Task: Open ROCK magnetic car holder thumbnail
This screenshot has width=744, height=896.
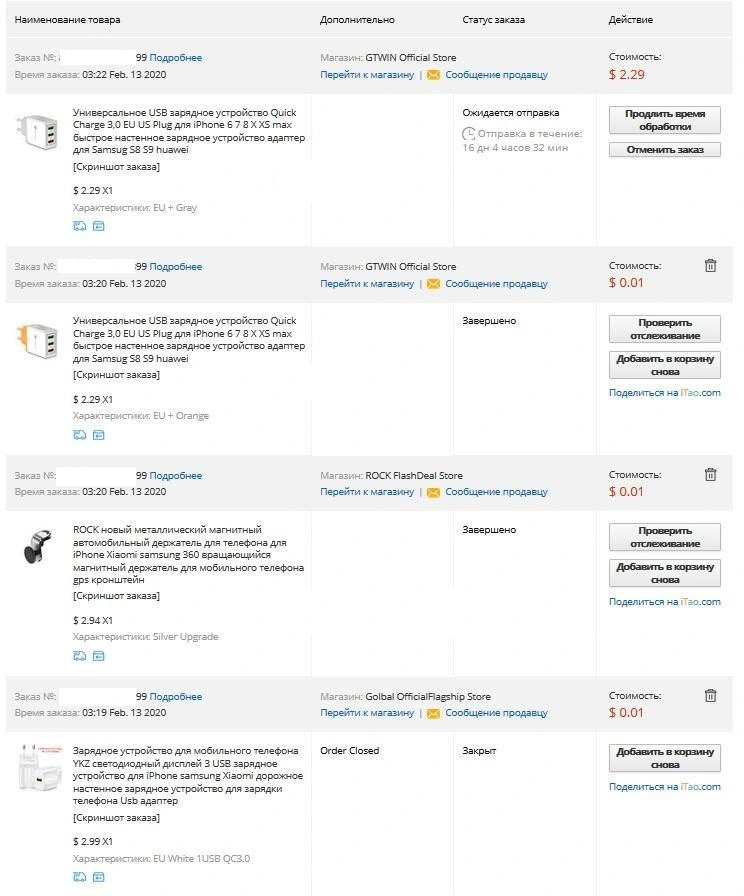Action: 38,547
